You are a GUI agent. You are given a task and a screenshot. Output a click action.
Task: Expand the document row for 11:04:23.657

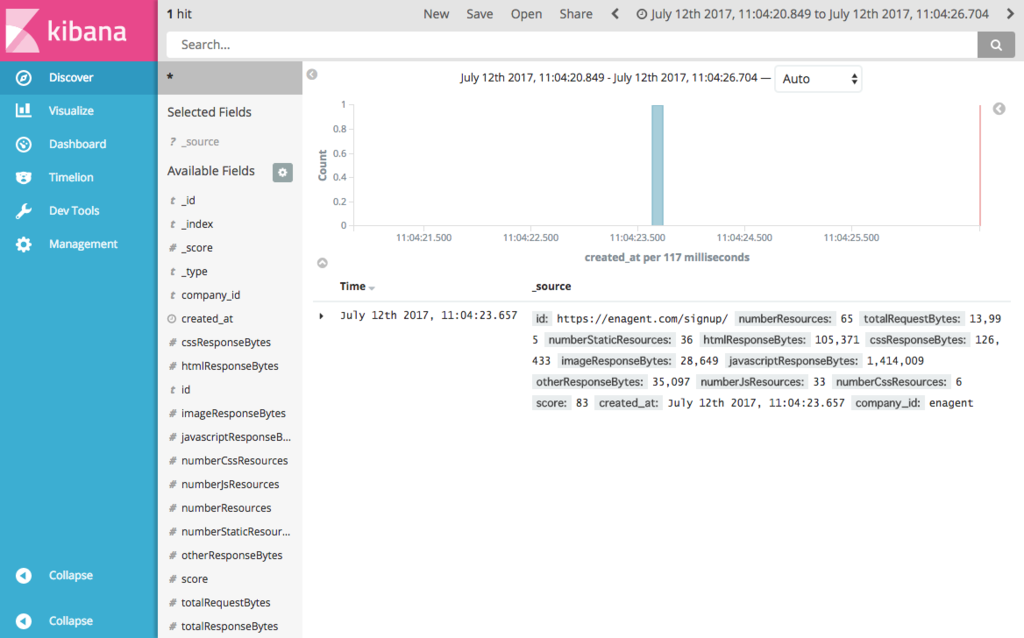point(321,316)
